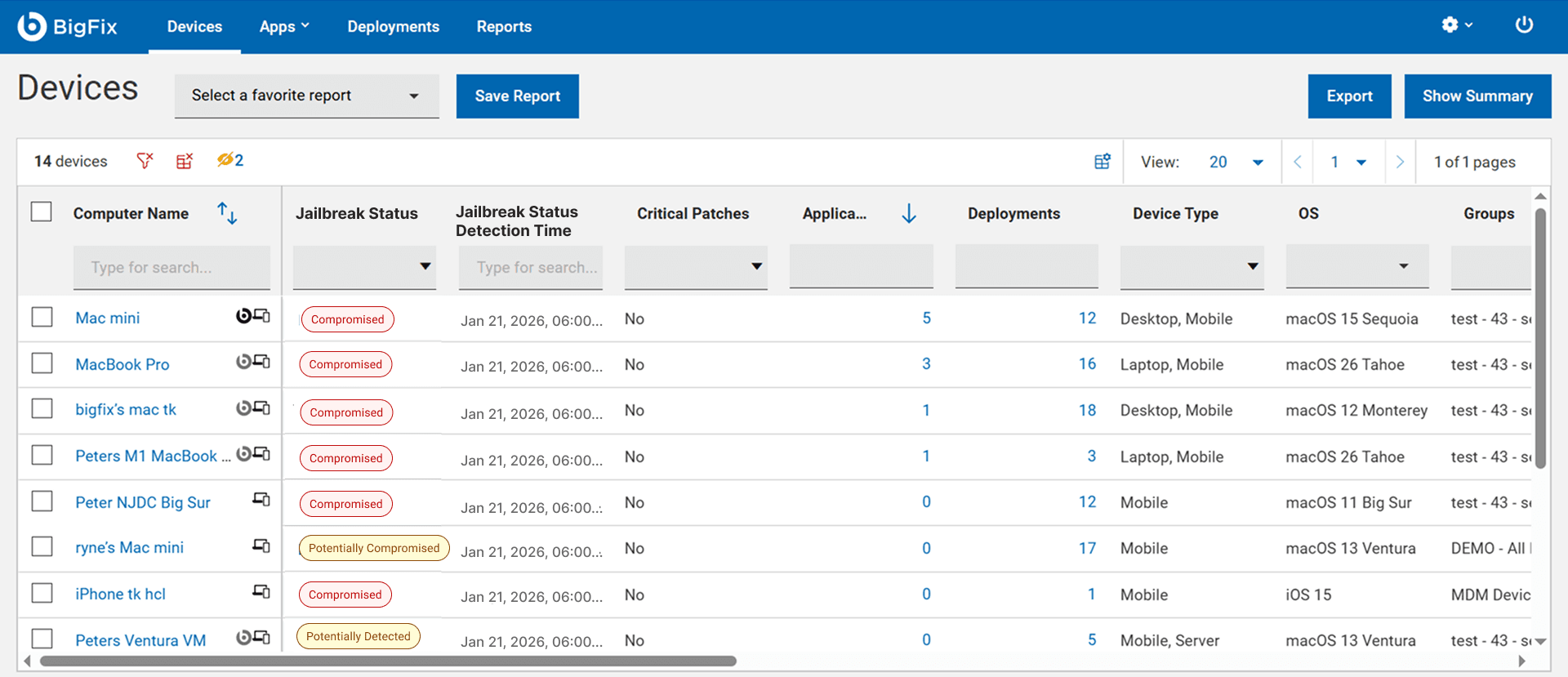Open the Jailbreak Status filter dropdown
Screen dimensions: 1568x677
(364, 267)
